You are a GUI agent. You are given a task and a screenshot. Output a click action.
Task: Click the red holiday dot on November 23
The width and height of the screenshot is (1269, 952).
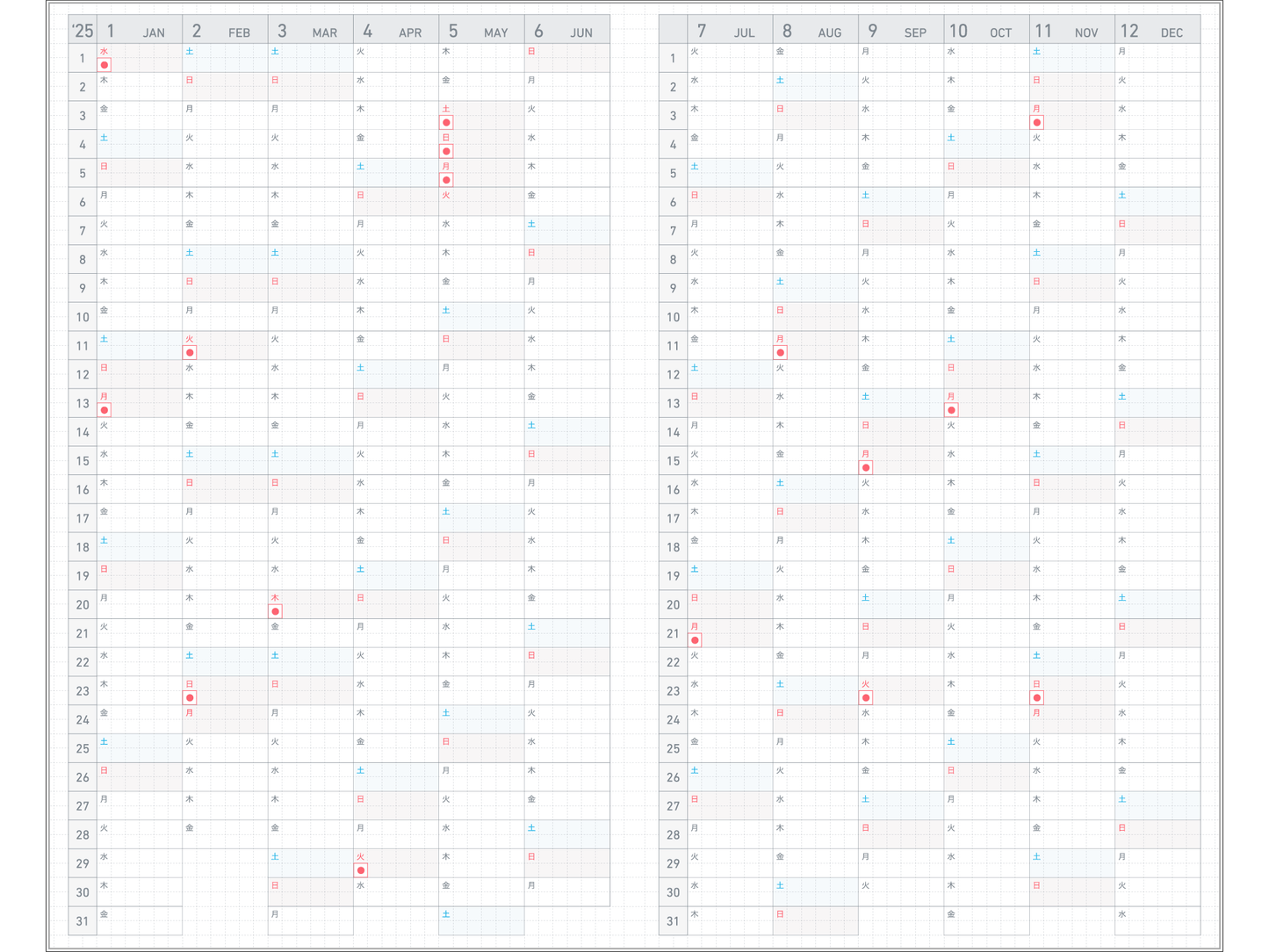1037,697
